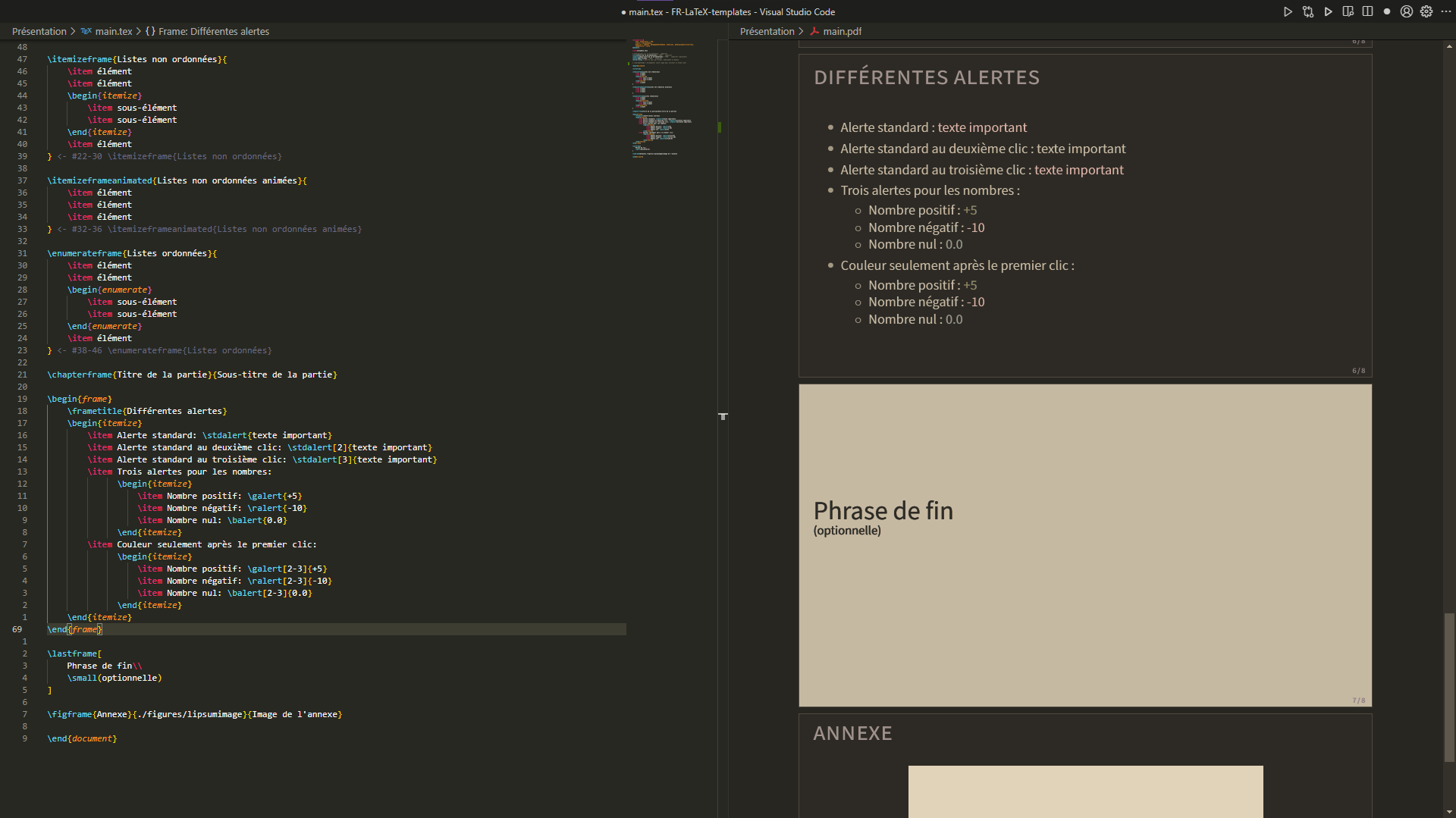Open the main.tex breadcrumb
The height and width of the screenshot is (818, 1456).
click(x=114, y=31)
